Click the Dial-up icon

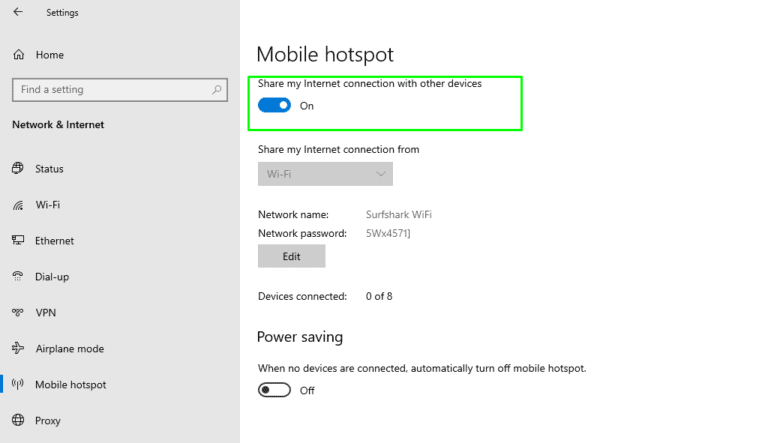18,277
